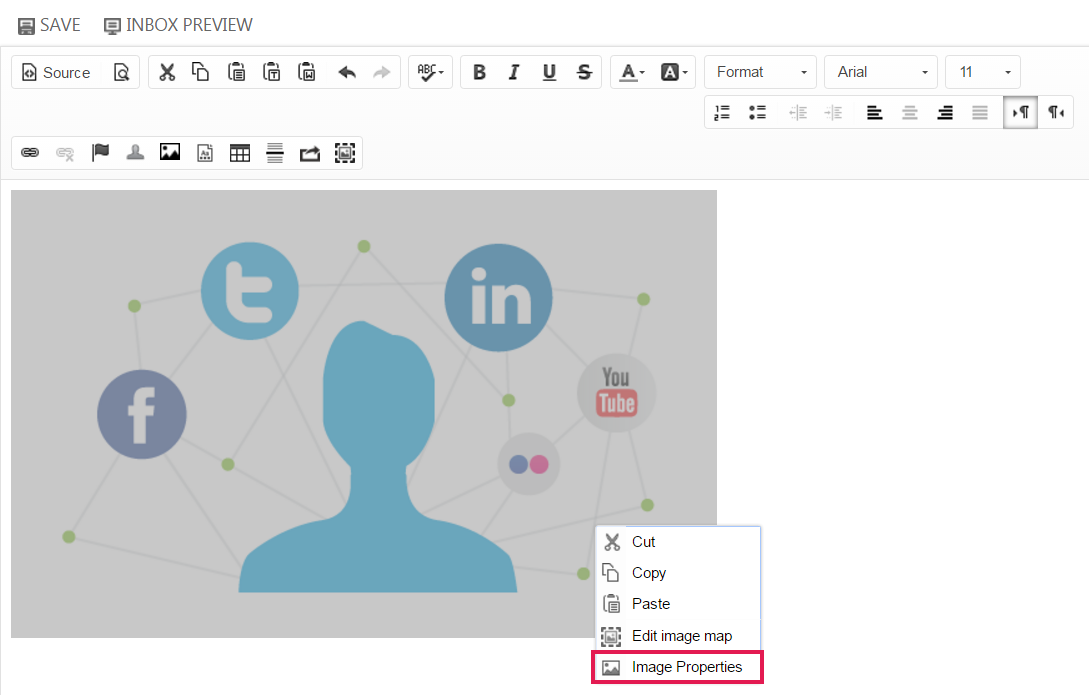Justify the text alignment

point(979,112)
